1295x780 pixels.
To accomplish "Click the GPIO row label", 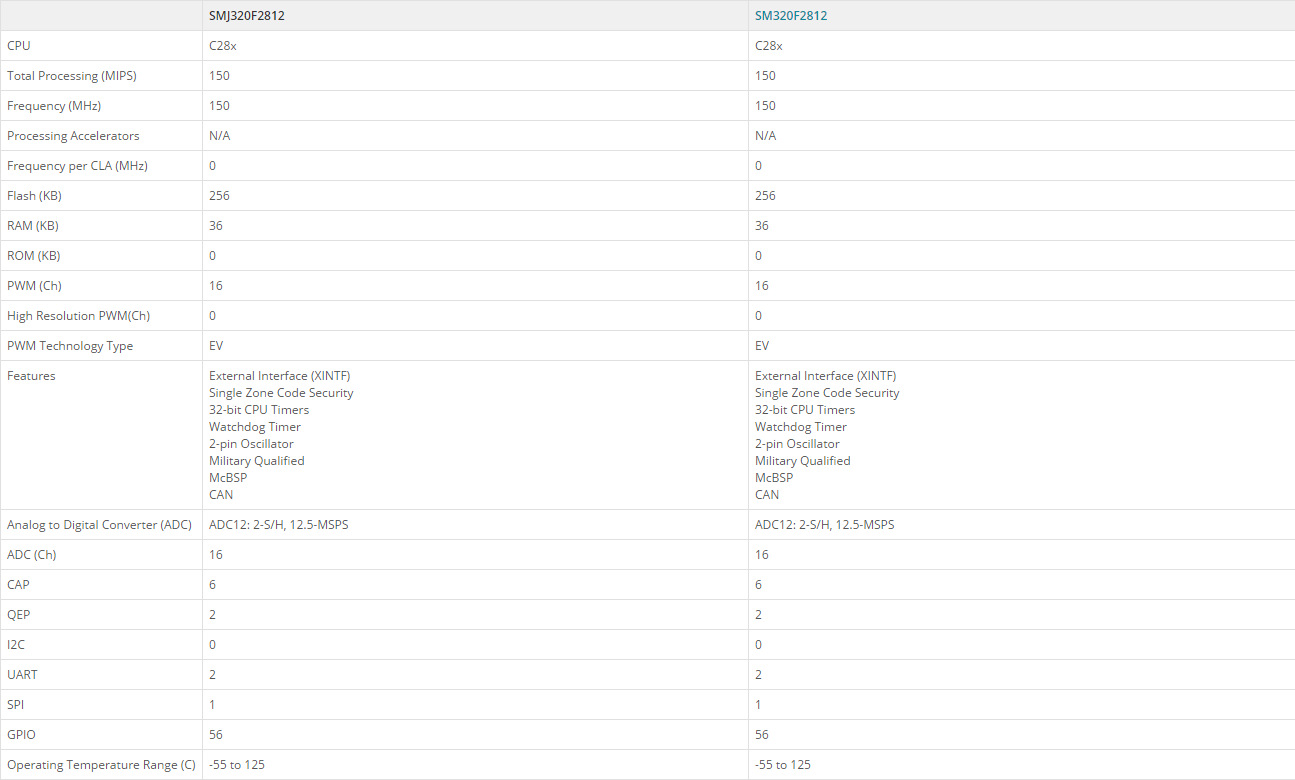I will pyautogui.click(x=21, y=735).
